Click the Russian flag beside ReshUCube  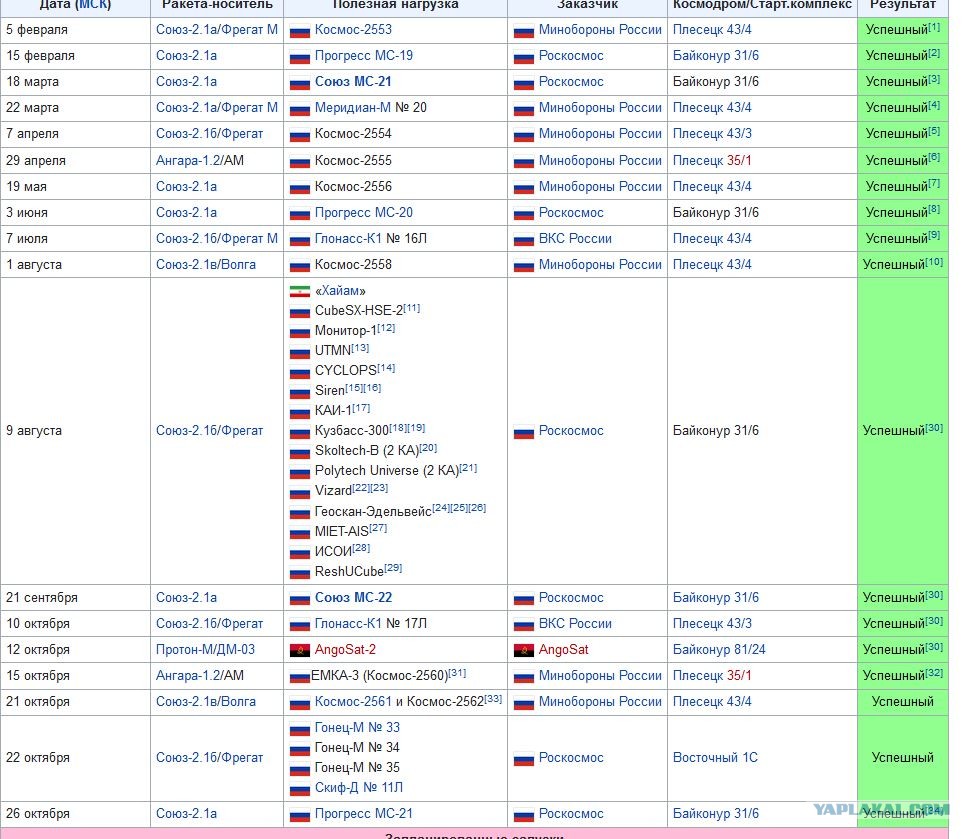[x=299, y=573]
